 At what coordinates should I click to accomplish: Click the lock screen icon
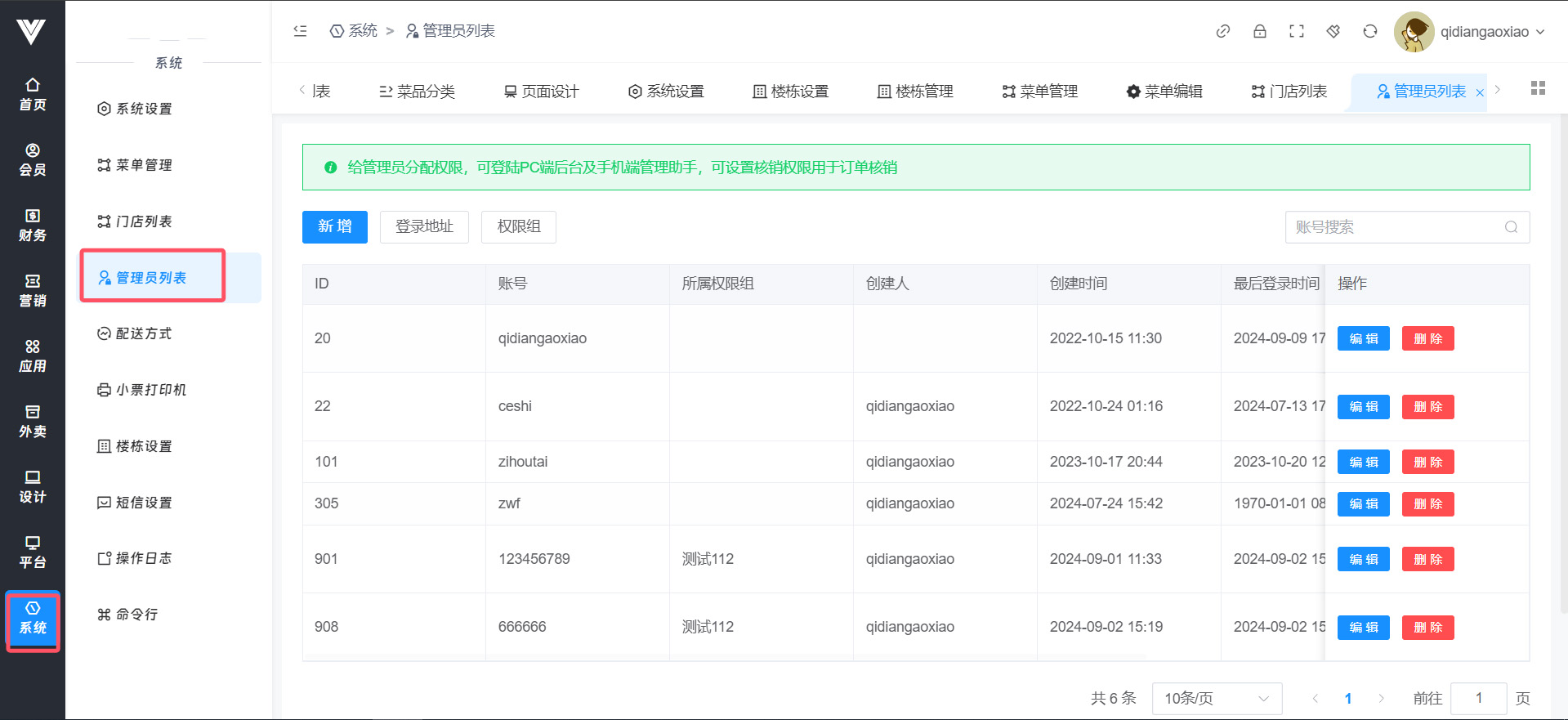(x=1259, y=31)
